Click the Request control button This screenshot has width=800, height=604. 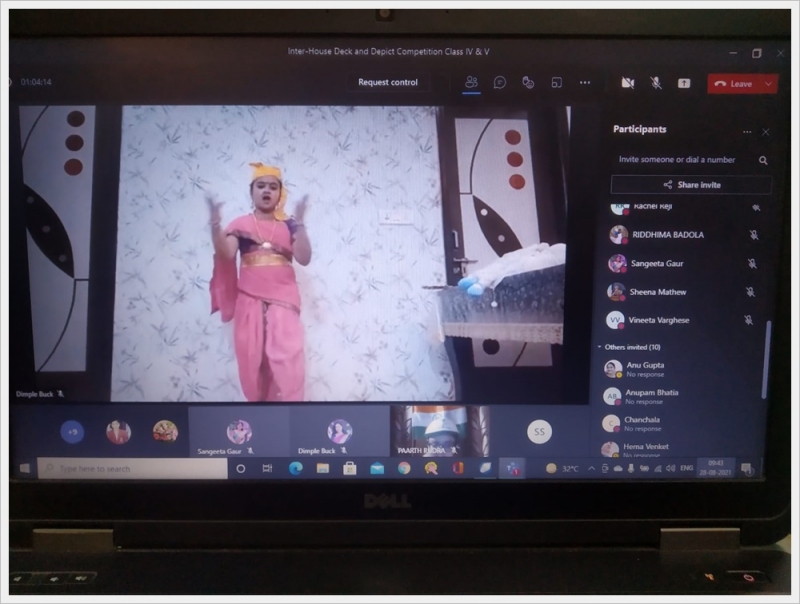click(388, 82)
